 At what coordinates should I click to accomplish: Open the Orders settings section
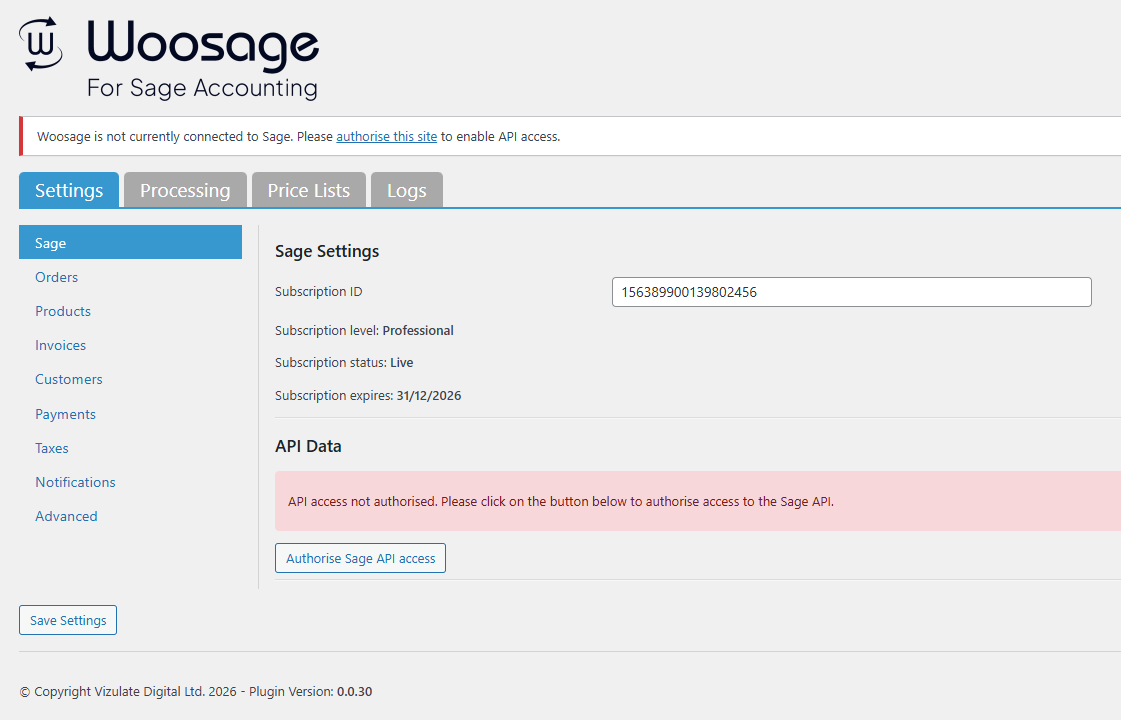point(56,277)
